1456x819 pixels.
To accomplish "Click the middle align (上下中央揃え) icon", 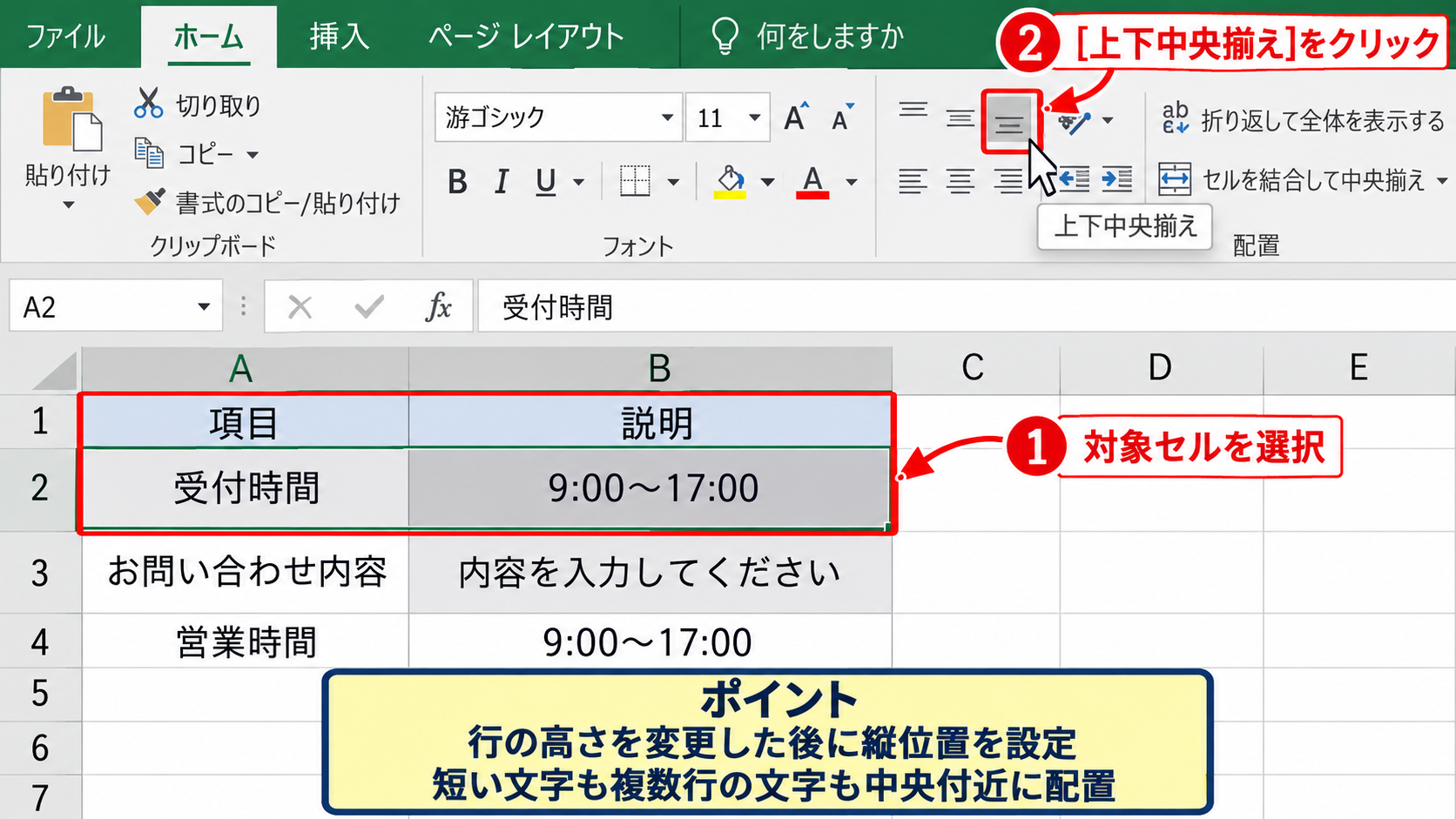I will click(x=1009, y=121).
